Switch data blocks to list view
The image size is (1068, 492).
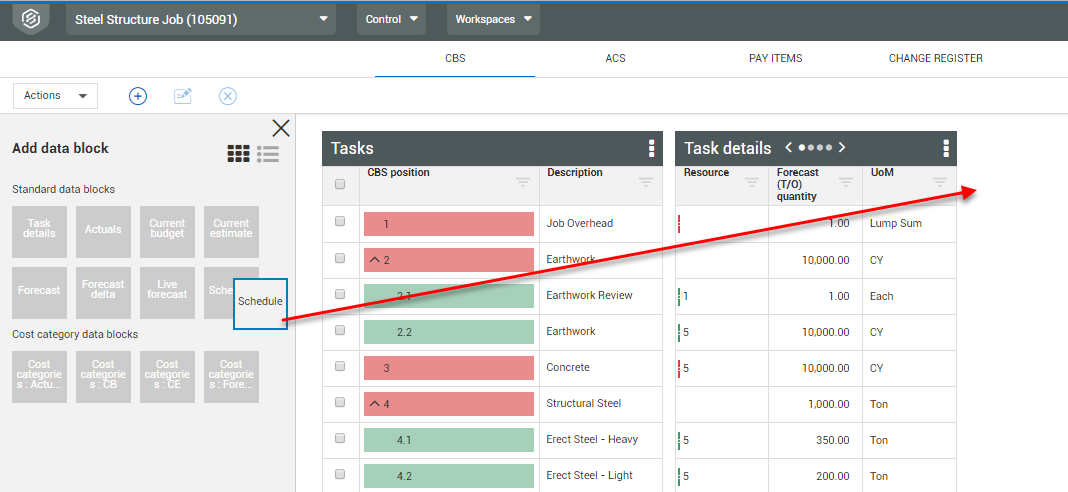pyautogui.click(x=267, y=154)
